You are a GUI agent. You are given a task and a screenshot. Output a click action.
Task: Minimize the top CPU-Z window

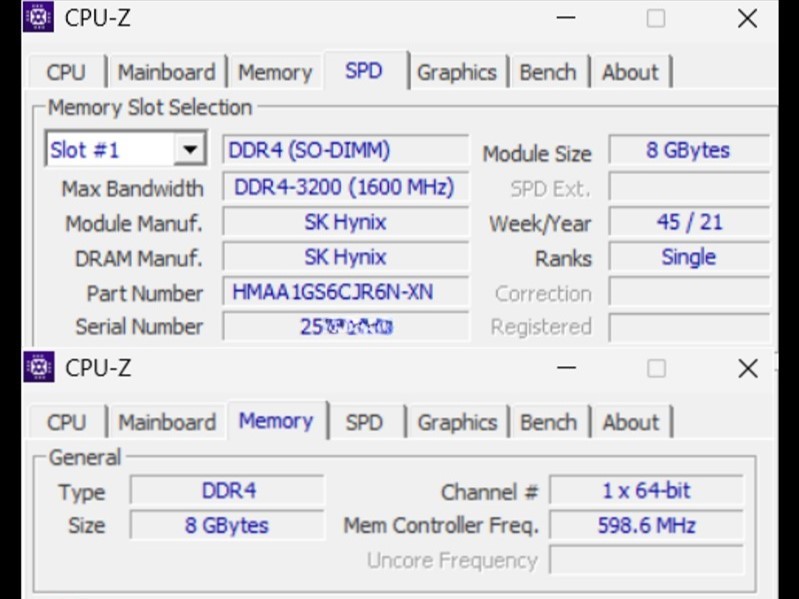click(566, 18)
